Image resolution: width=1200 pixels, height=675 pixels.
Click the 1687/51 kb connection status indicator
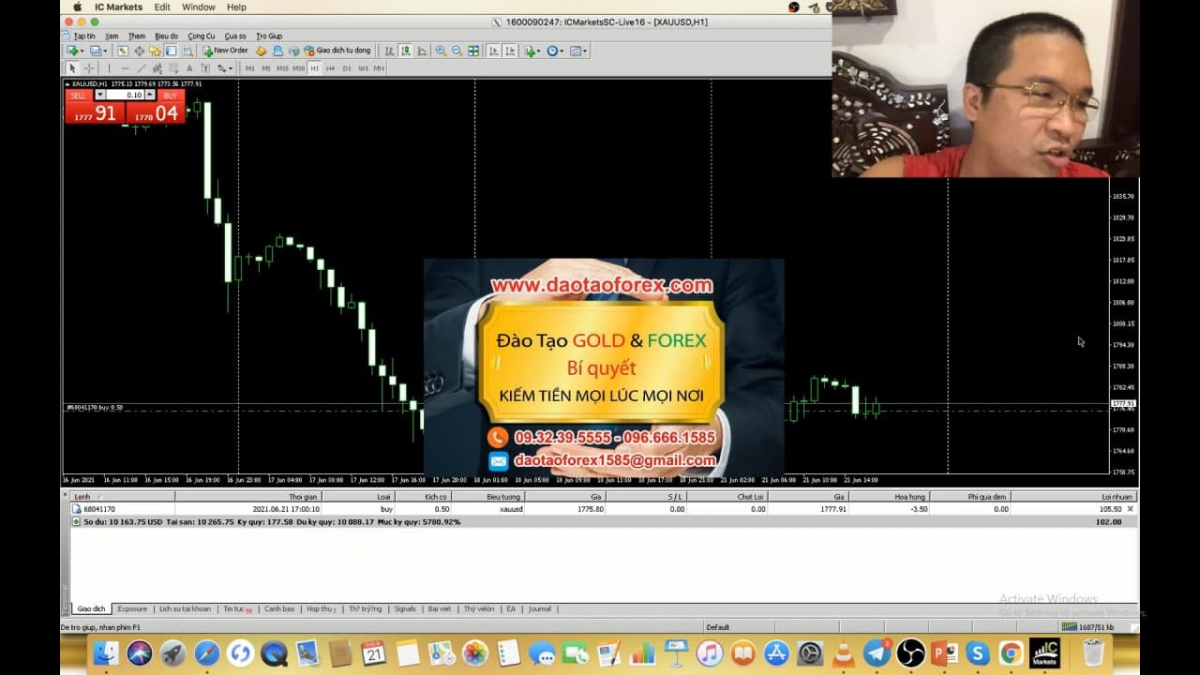click(1088, 627)
